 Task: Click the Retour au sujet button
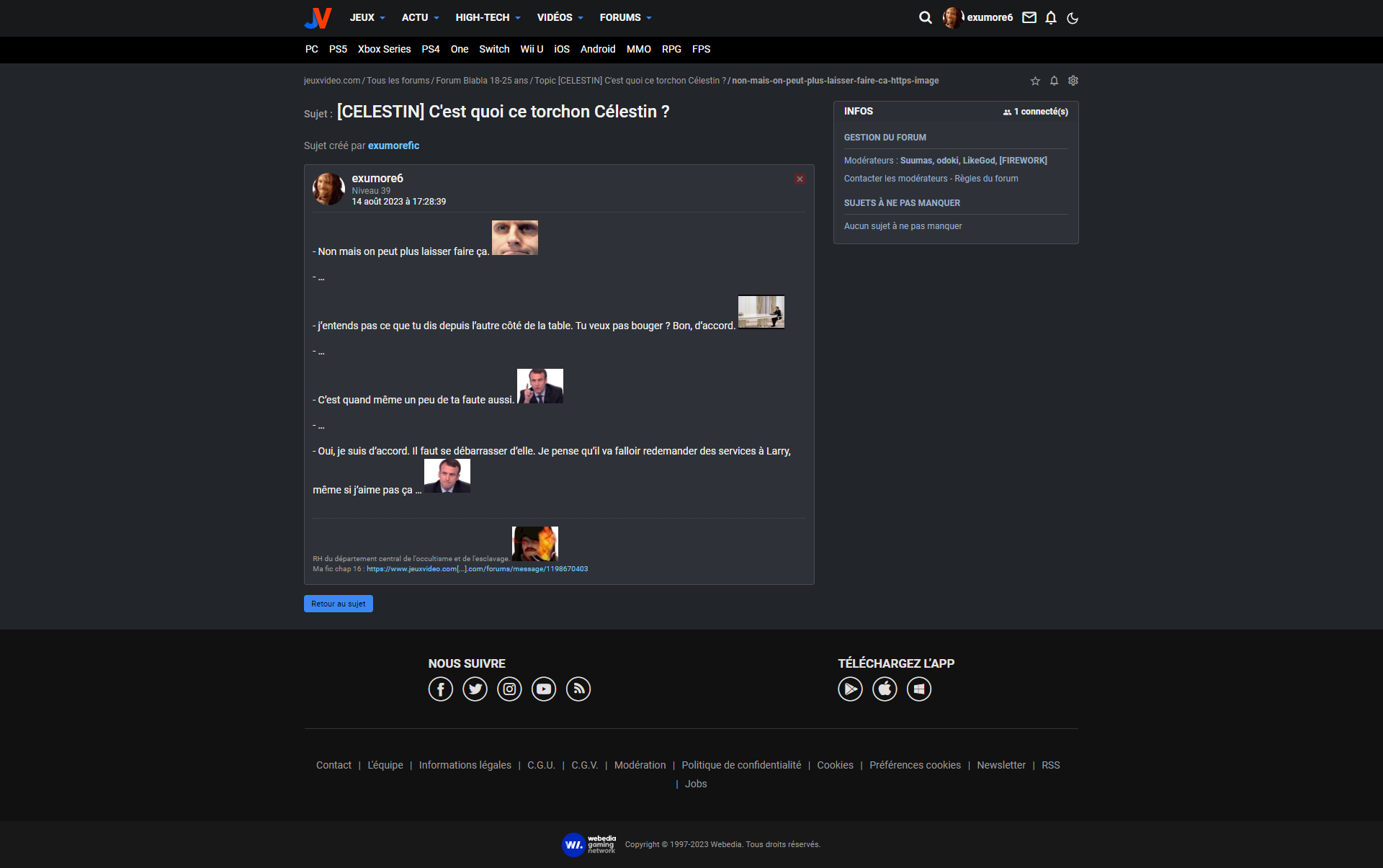tap(339, 604)
